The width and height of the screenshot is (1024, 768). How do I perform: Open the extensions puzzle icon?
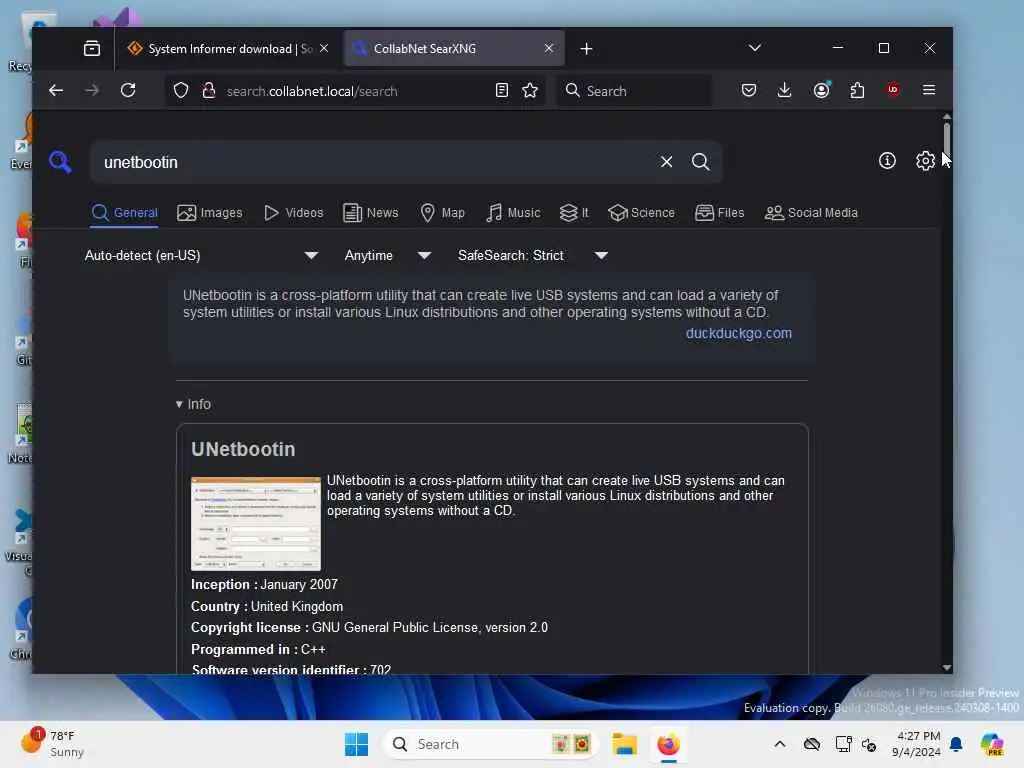(x=857, y=90)
